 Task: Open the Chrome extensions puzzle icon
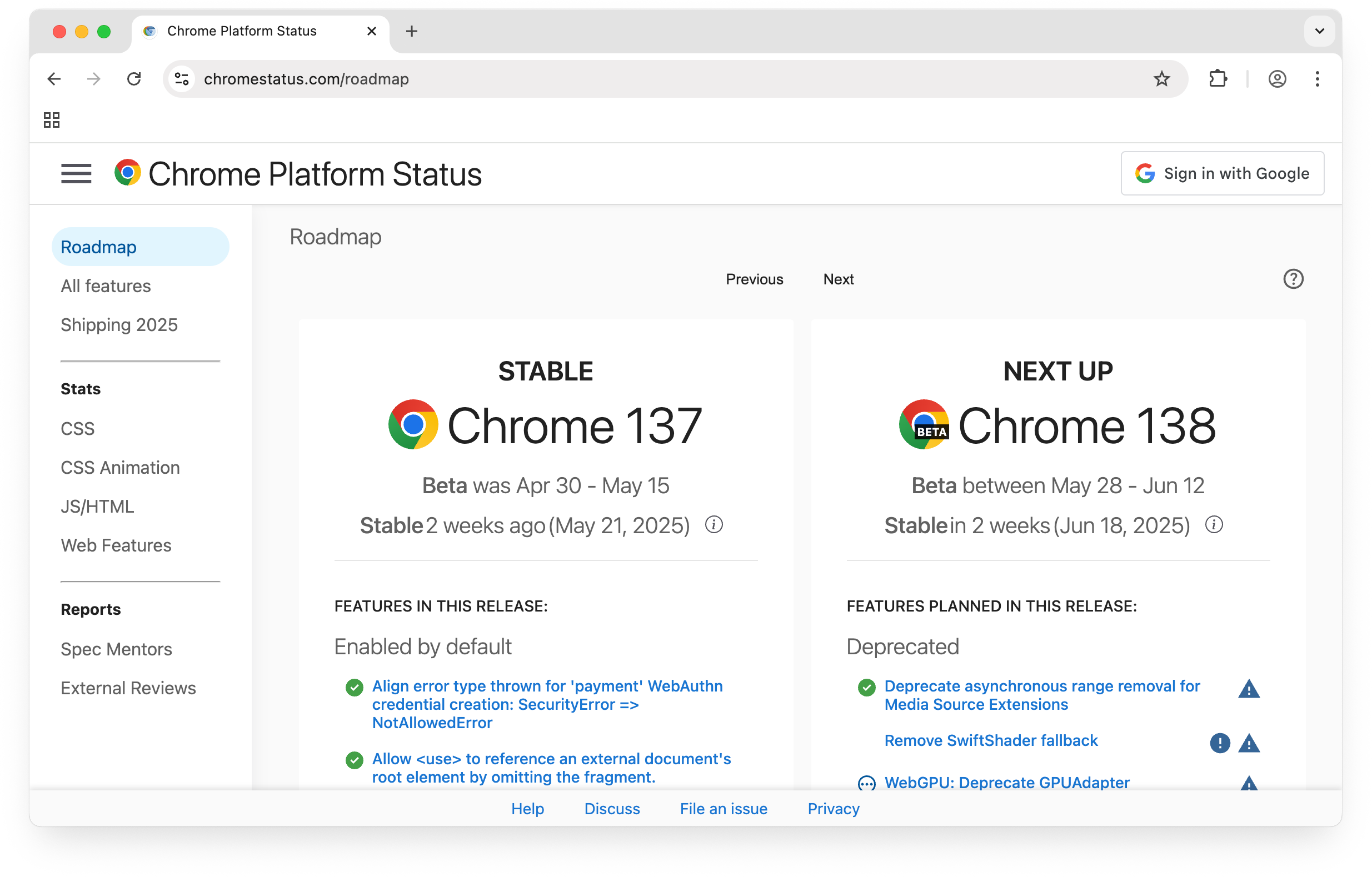tap(1217, 78)
